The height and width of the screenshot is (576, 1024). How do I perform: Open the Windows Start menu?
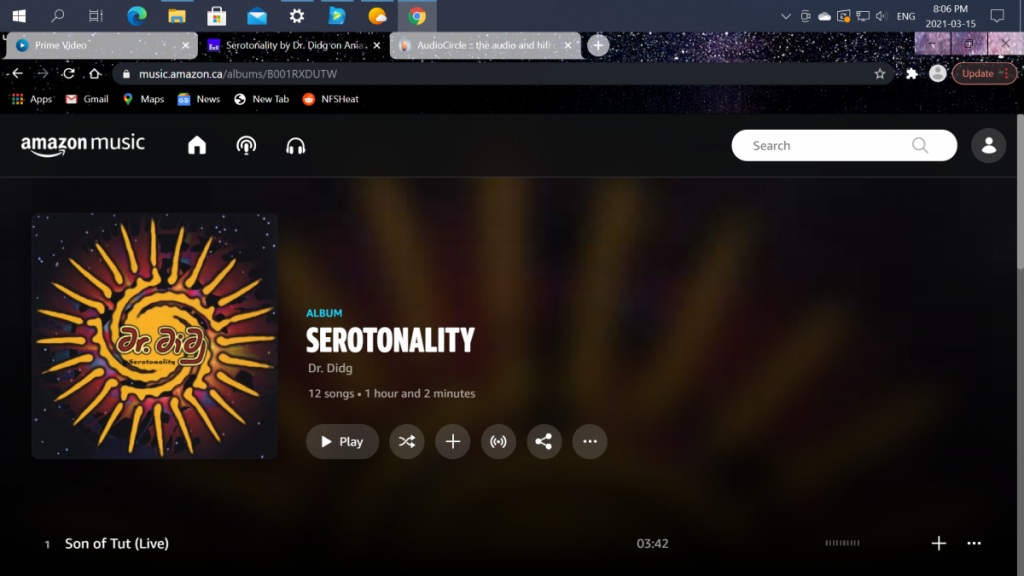[x=19, y=16]
